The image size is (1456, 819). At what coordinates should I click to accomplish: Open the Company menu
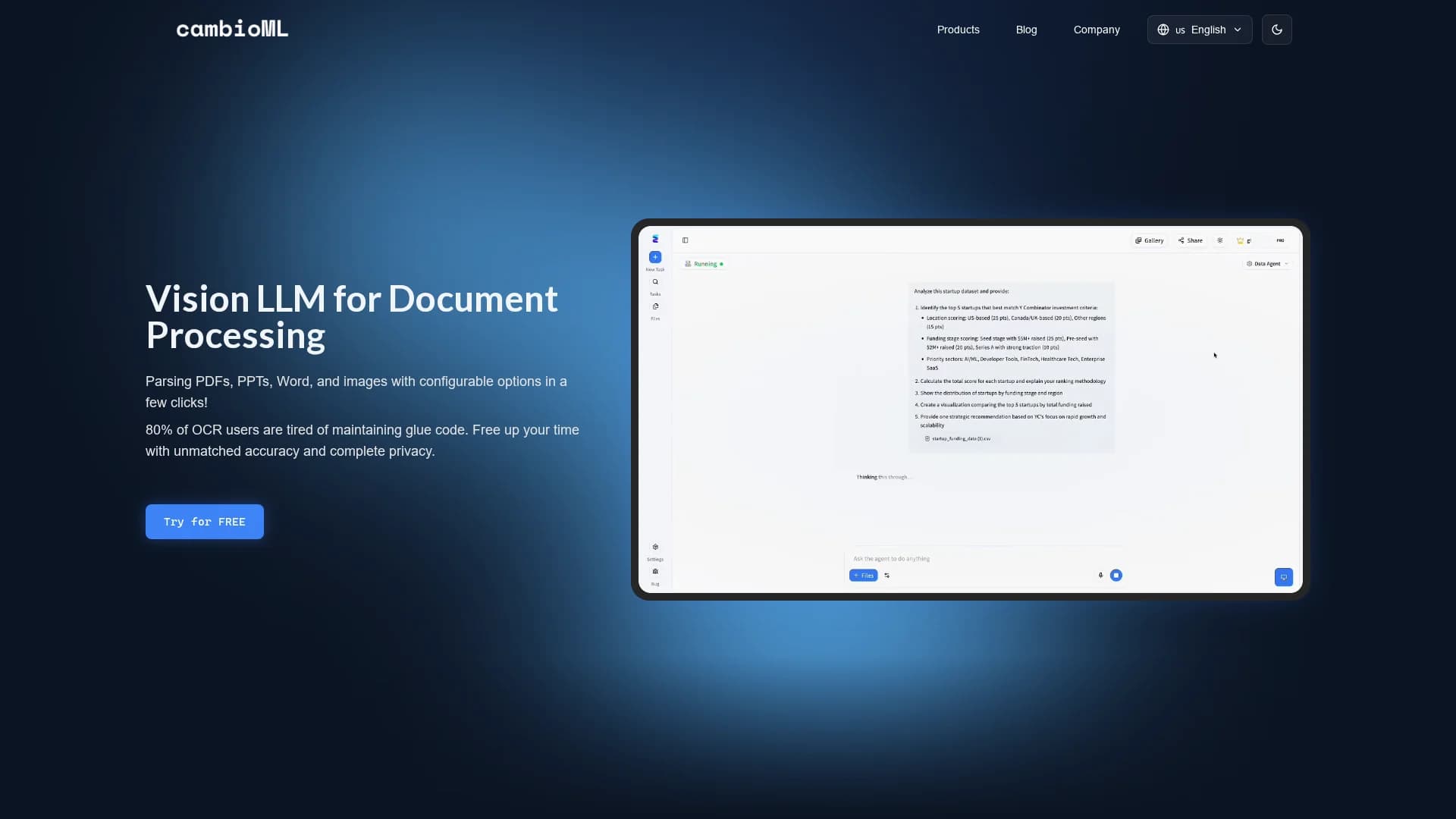click(x=1096, y=30)
